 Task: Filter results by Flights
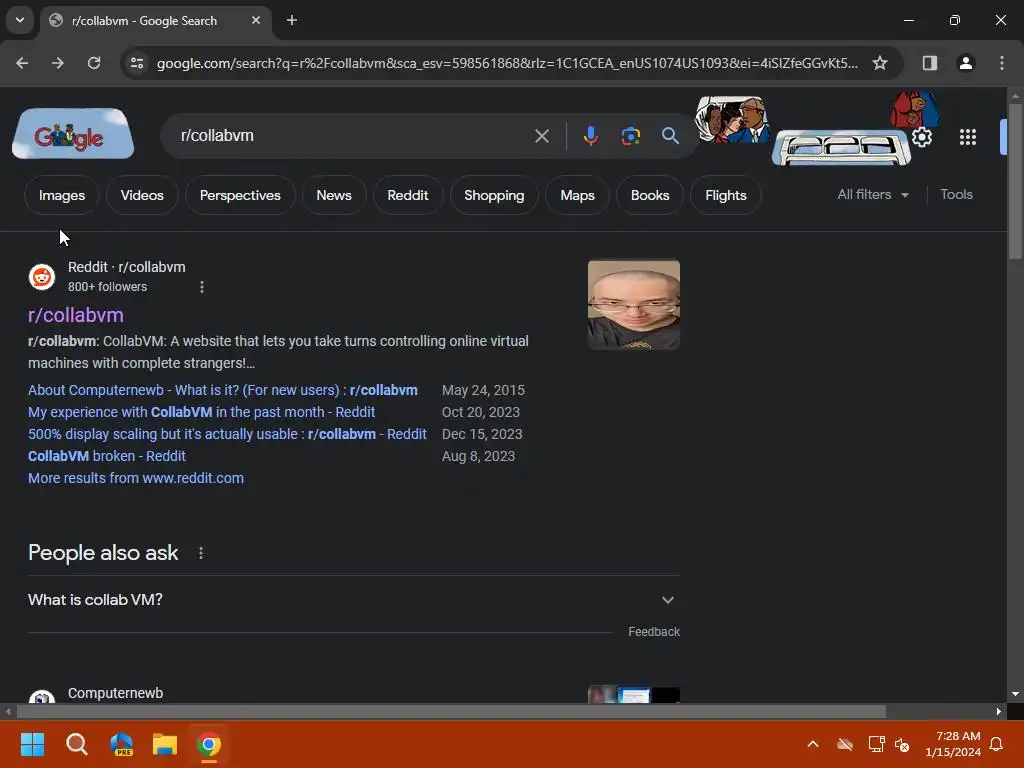(726, 195)
